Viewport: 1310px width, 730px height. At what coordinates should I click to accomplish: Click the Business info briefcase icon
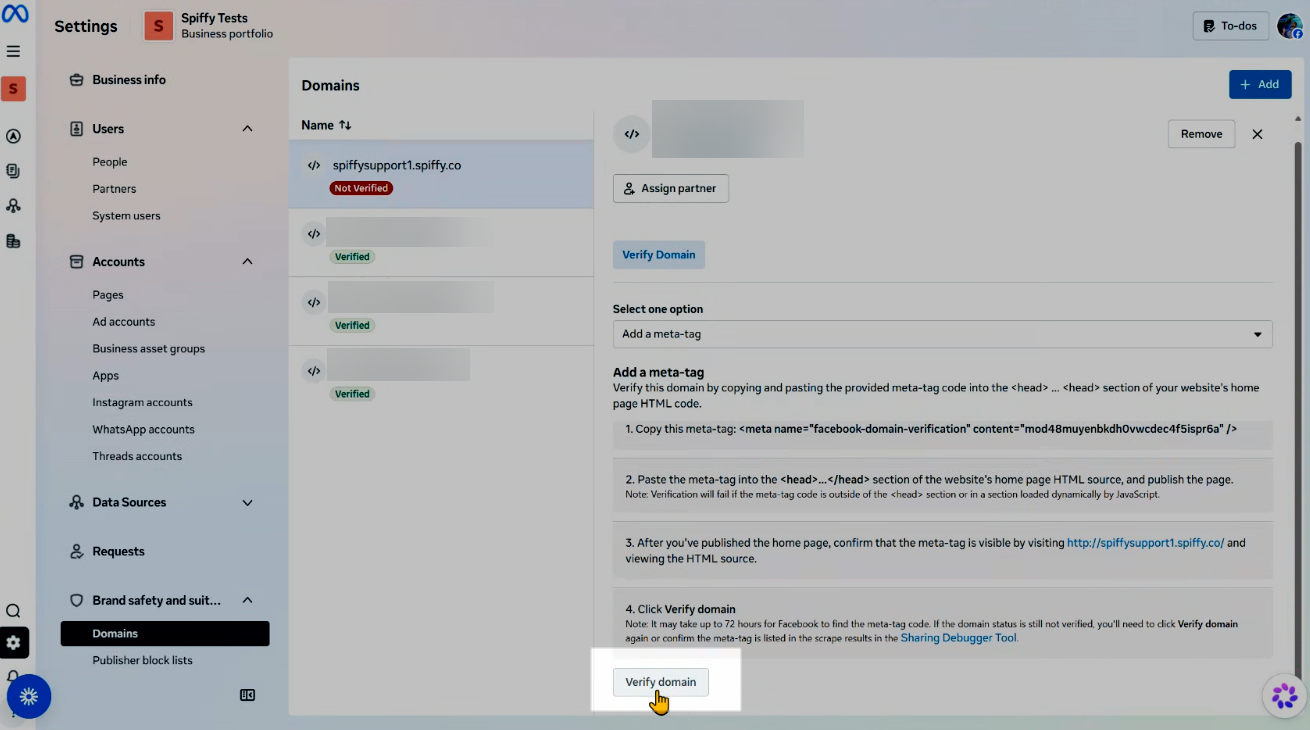(76, 80)
